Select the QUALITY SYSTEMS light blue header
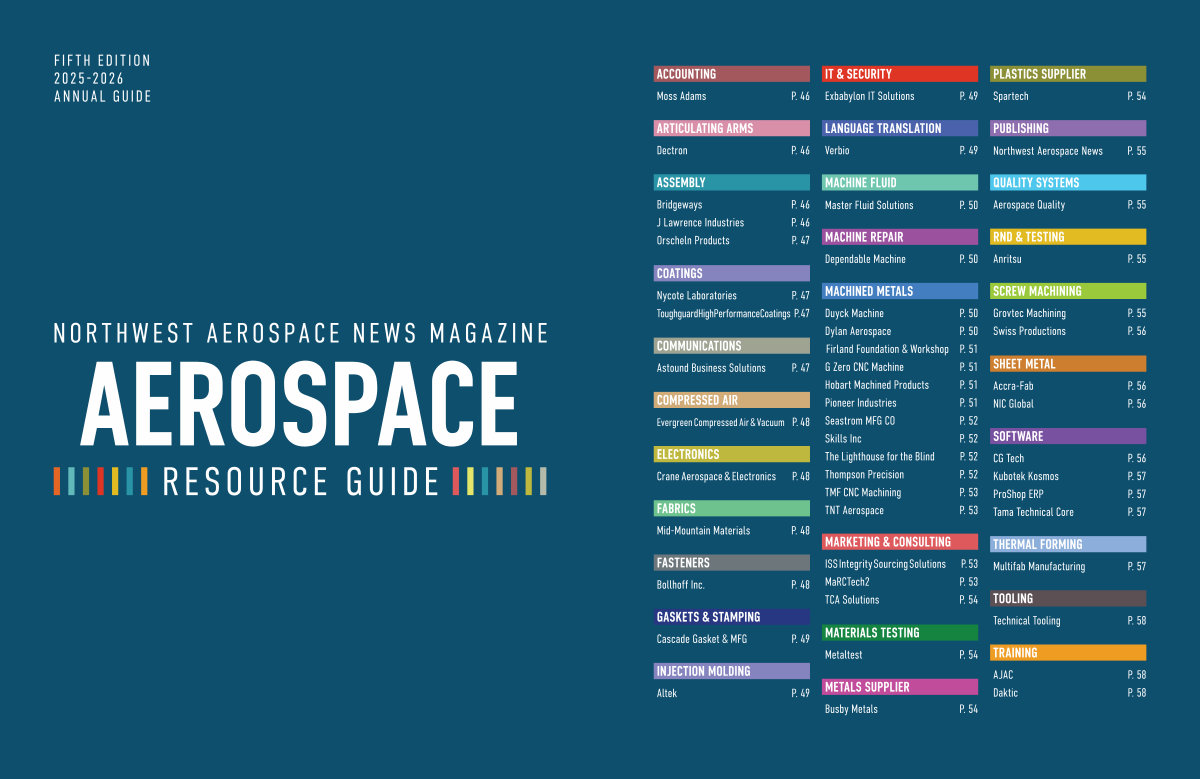This screenshot has width=1200, height=779. (1067, 183)
